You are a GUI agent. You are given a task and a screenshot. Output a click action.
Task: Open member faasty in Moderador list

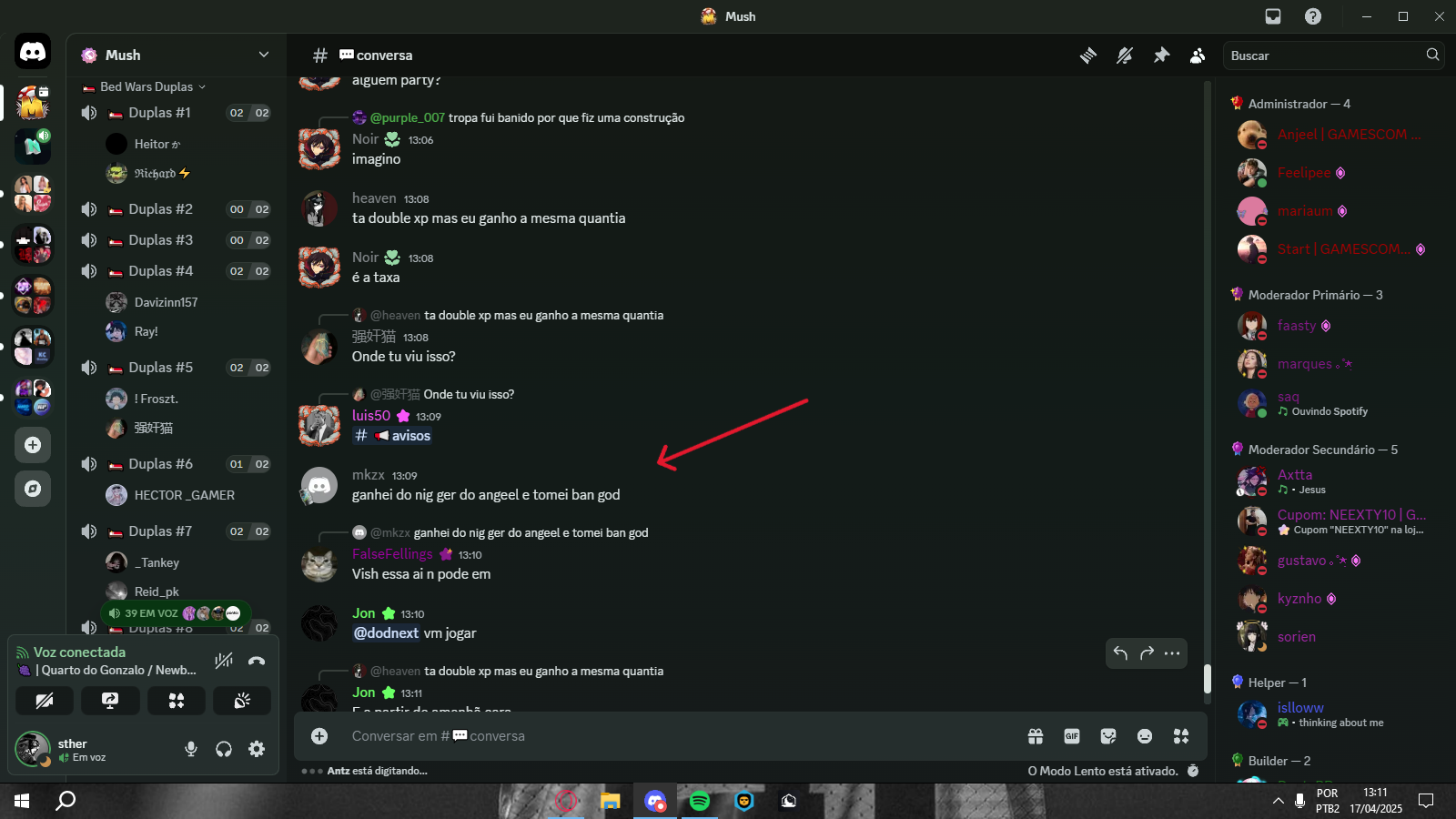pyautogui.click(x=1332, y=326)
